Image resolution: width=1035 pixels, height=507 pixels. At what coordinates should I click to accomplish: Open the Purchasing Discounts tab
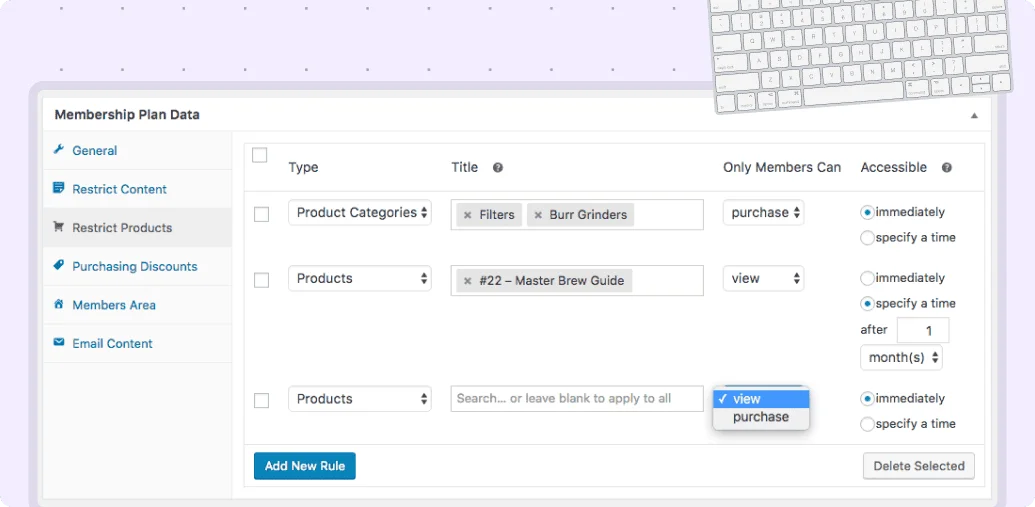point(137,267)
